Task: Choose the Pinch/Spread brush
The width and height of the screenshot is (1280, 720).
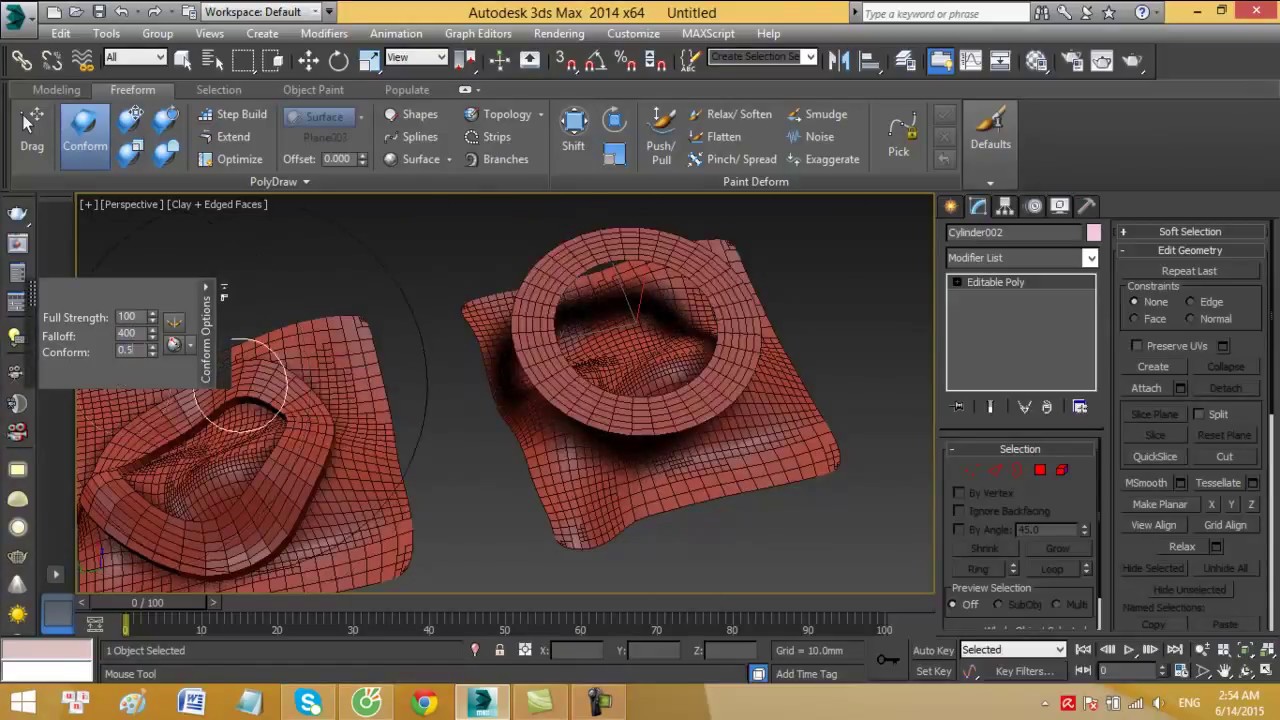Action: [x=732, y=159]
